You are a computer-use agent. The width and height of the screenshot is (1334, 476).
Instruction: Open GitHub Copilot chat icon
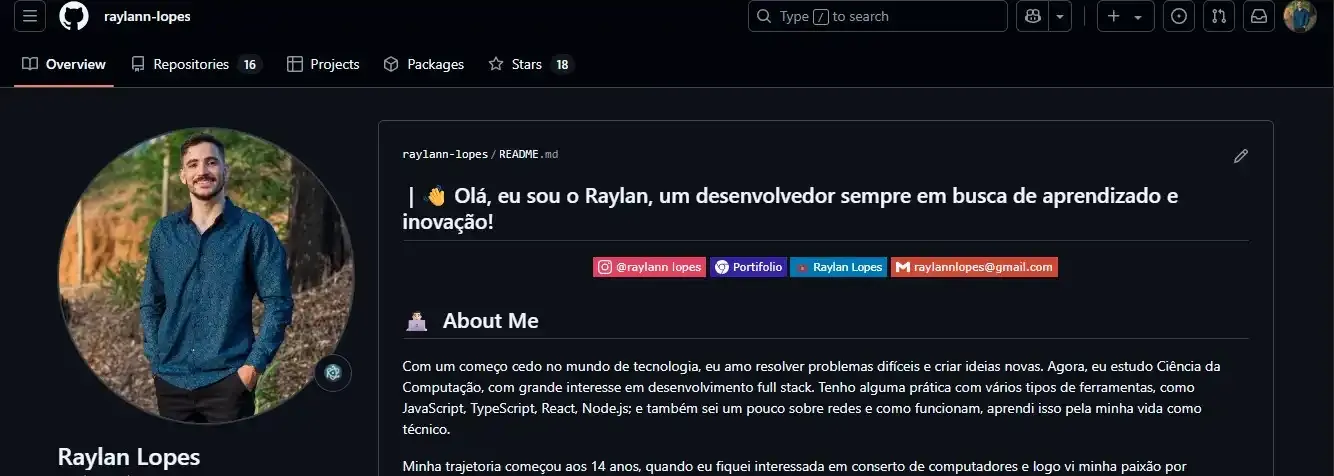[x=1032, y=16]
